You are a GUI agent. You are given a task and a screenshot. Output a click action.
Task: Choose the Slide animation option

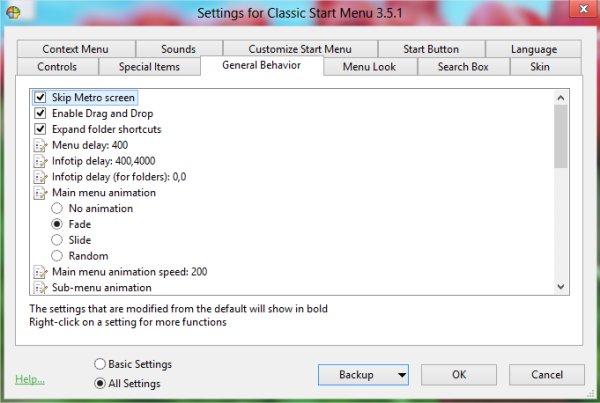coord(57,240)
